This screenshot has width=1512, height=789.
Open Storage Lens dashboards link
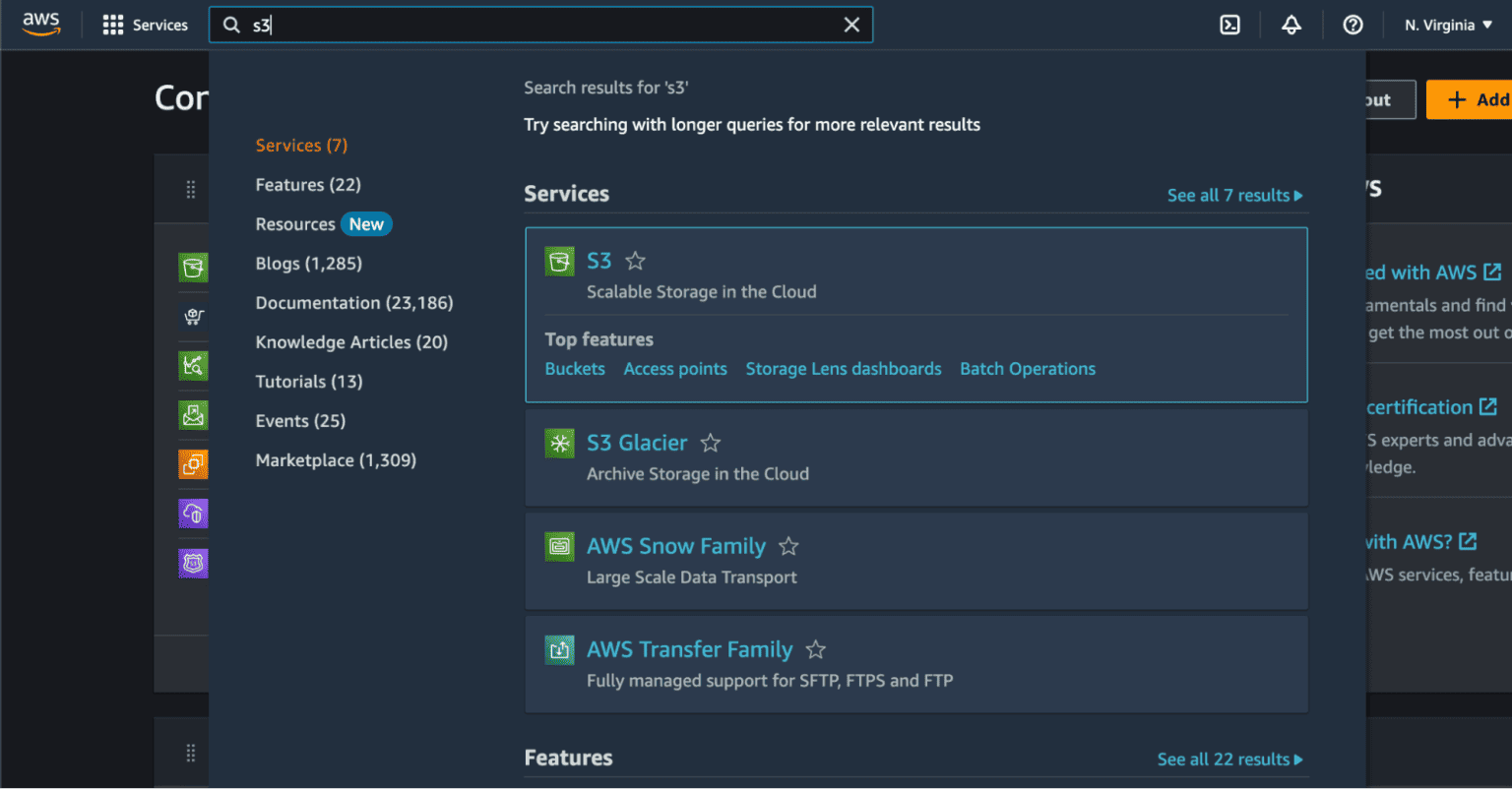pyautogui.click(x=844, y=369)
